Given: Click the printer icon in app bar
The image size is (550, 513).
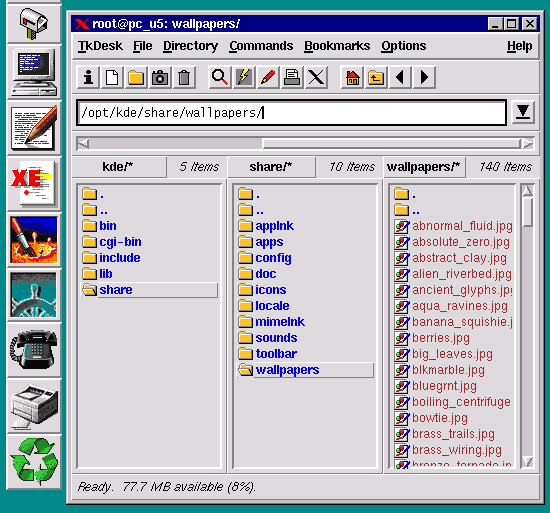Looking at the screenshot, I should pyautogui.click(x=34, y=406).
